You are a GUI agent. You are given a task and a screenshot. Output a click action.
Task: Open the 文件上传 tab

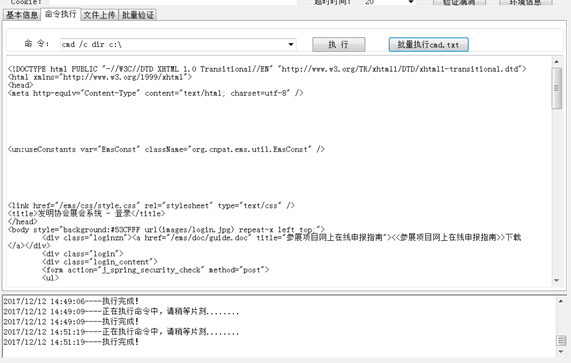pos(99,15)
